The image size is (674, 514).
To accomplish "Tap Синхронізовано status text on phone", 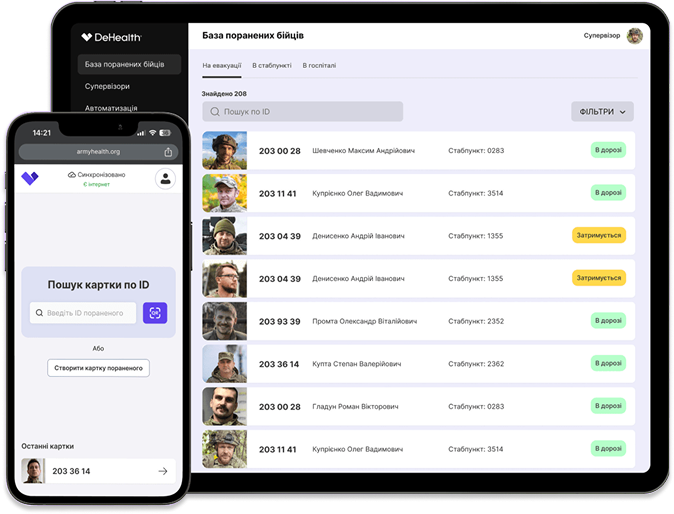I will pyautogui.click(x=101, y=175).
